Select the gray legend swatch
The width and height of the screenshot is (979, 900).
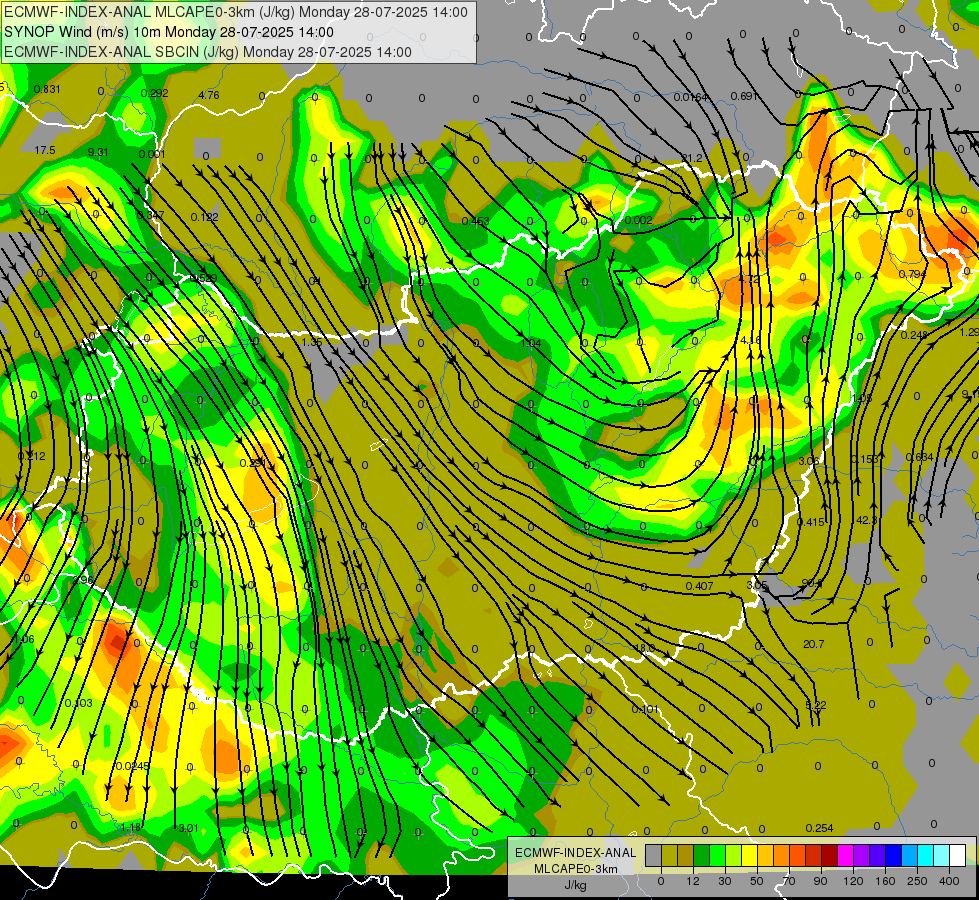pos(654,855)
